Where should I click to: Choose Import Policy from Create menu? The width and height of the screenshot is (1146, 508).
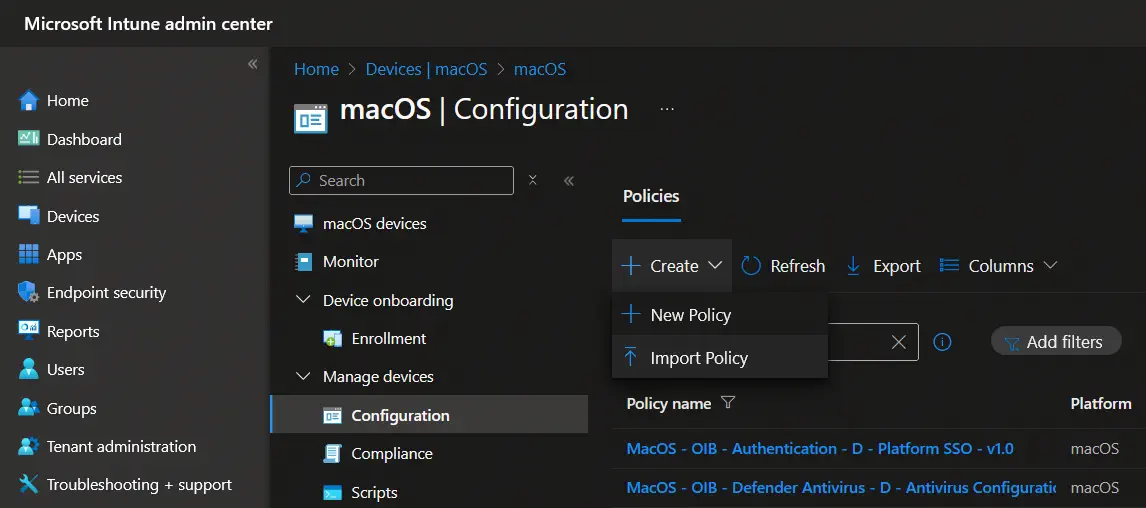click(698, 358)
